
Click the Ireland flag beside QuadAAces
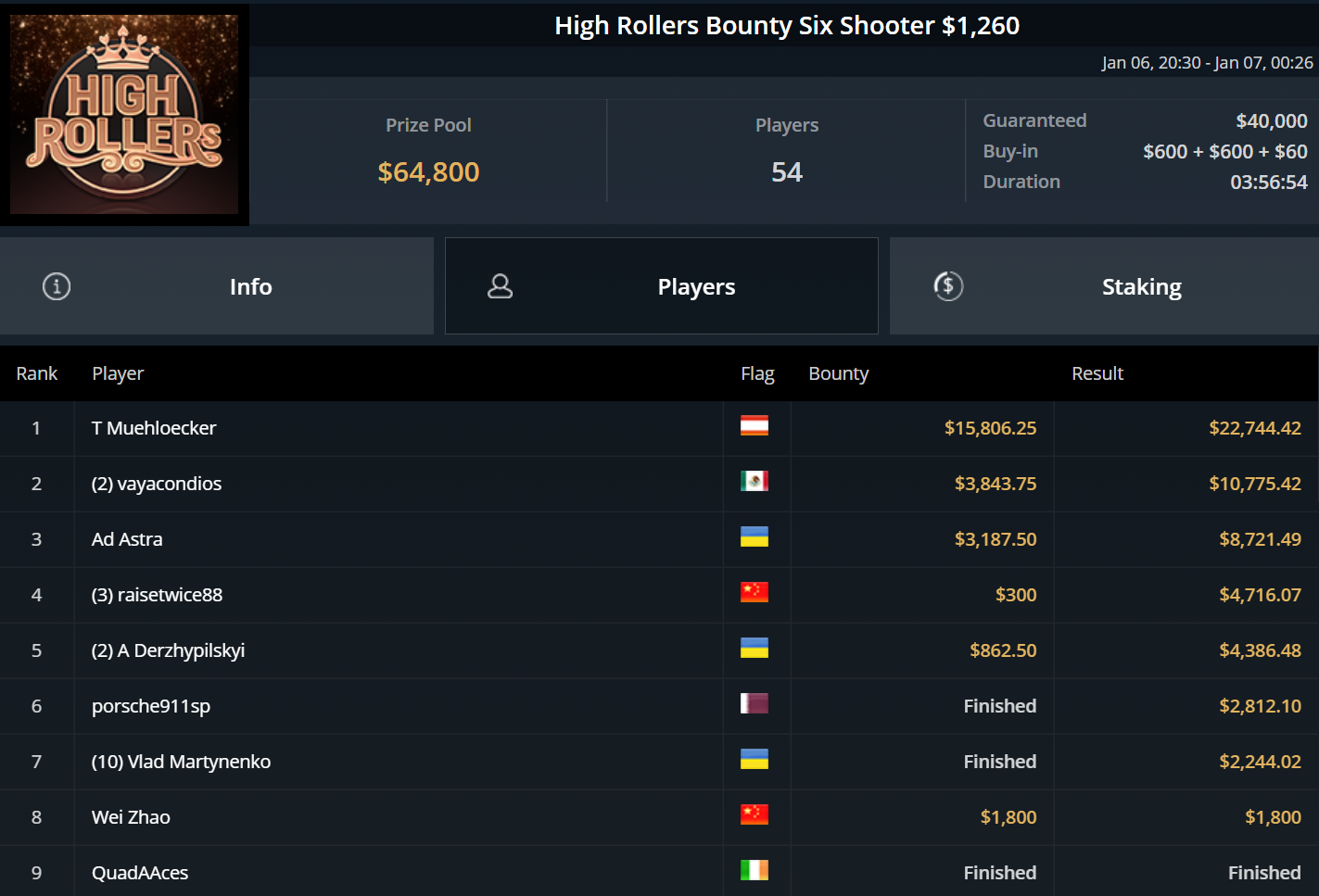pos(755,871)
